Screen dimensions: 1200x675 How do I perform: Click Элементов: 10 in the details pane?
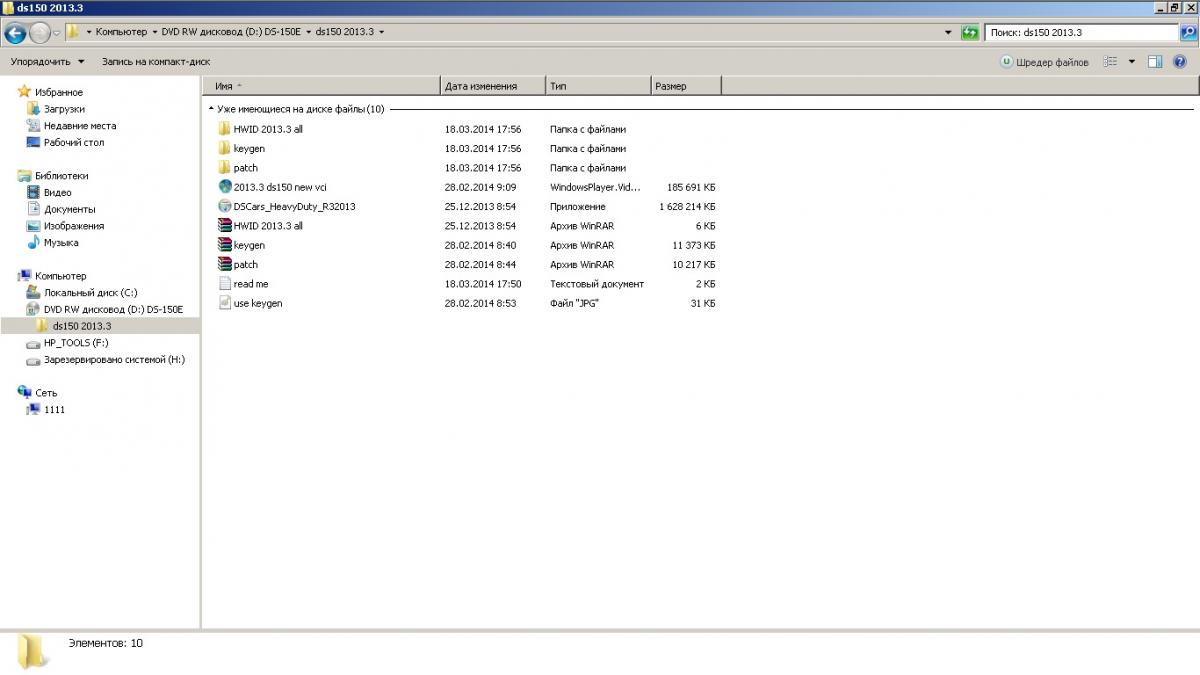105,643
